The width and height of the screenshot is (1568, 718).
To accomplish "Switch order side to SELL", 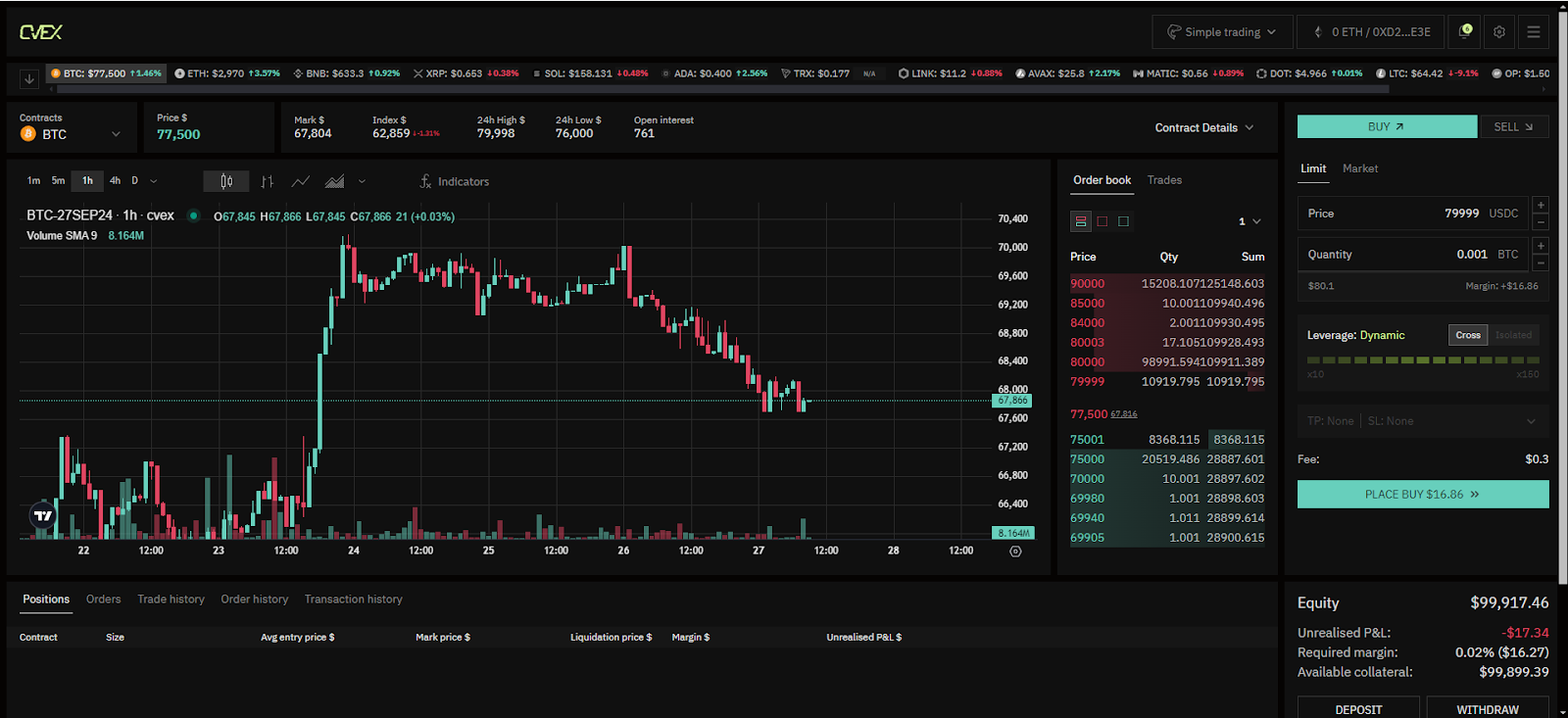I will [x=1513, y=126].
